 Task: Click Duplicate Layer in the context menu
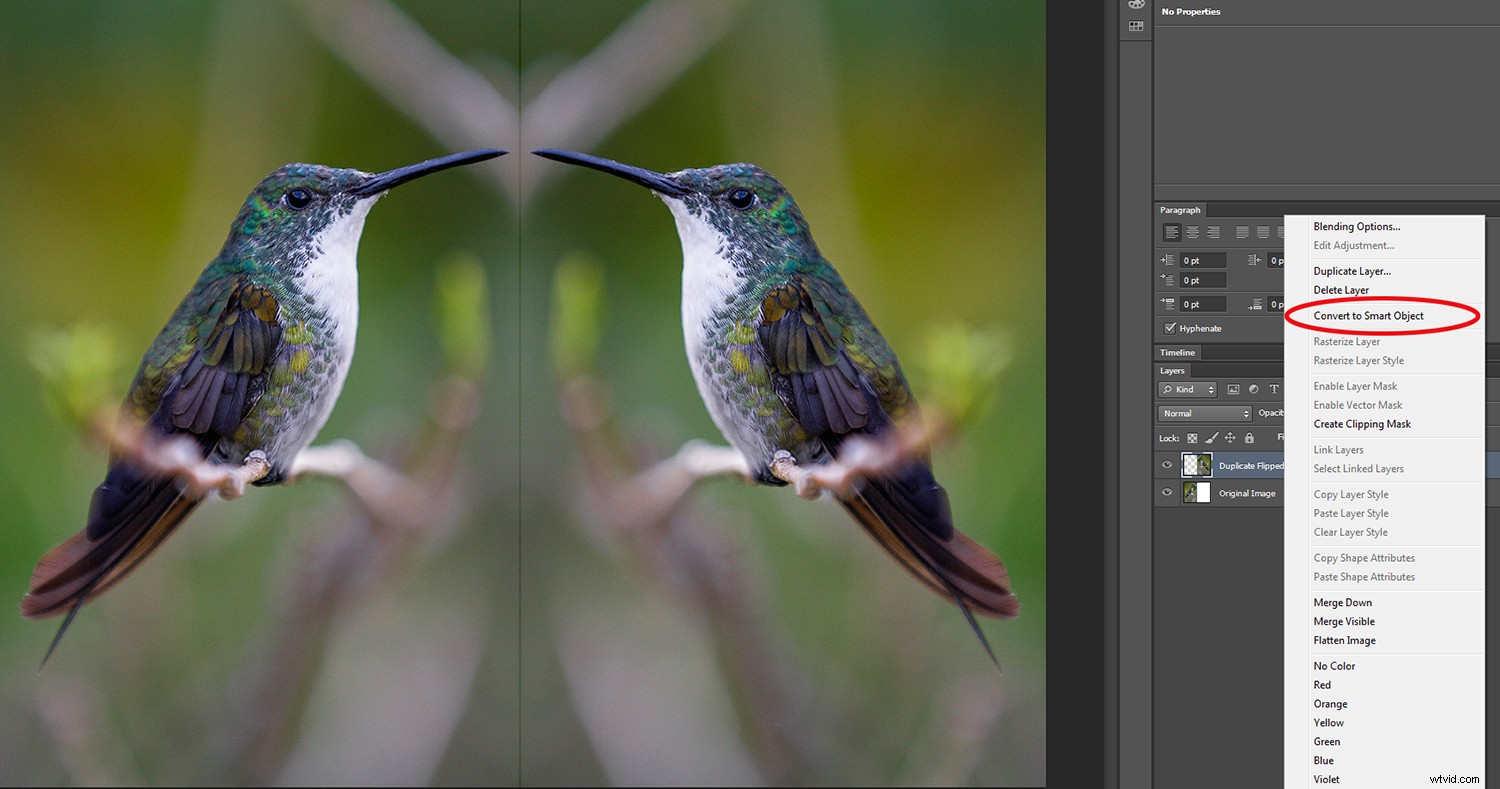[1353, 271]
